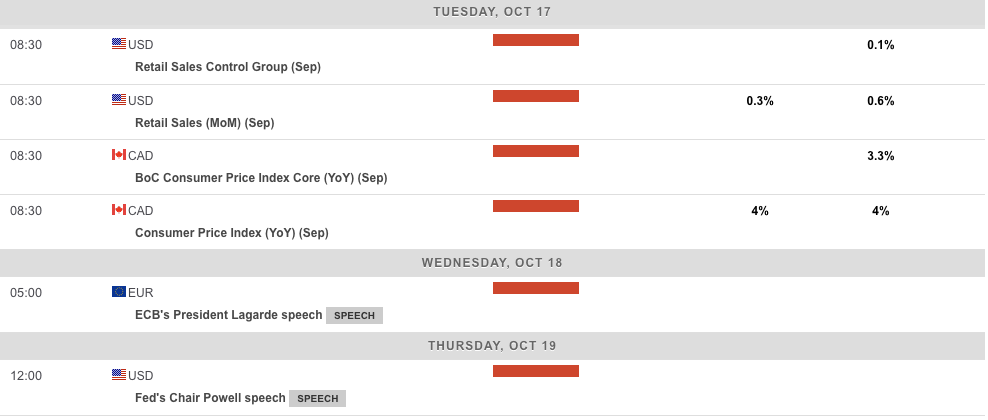Click the SPEECH tag next to Powell speech
This screenshot has width=988, height=420.
pyautogui.click(x=318, y=399)
